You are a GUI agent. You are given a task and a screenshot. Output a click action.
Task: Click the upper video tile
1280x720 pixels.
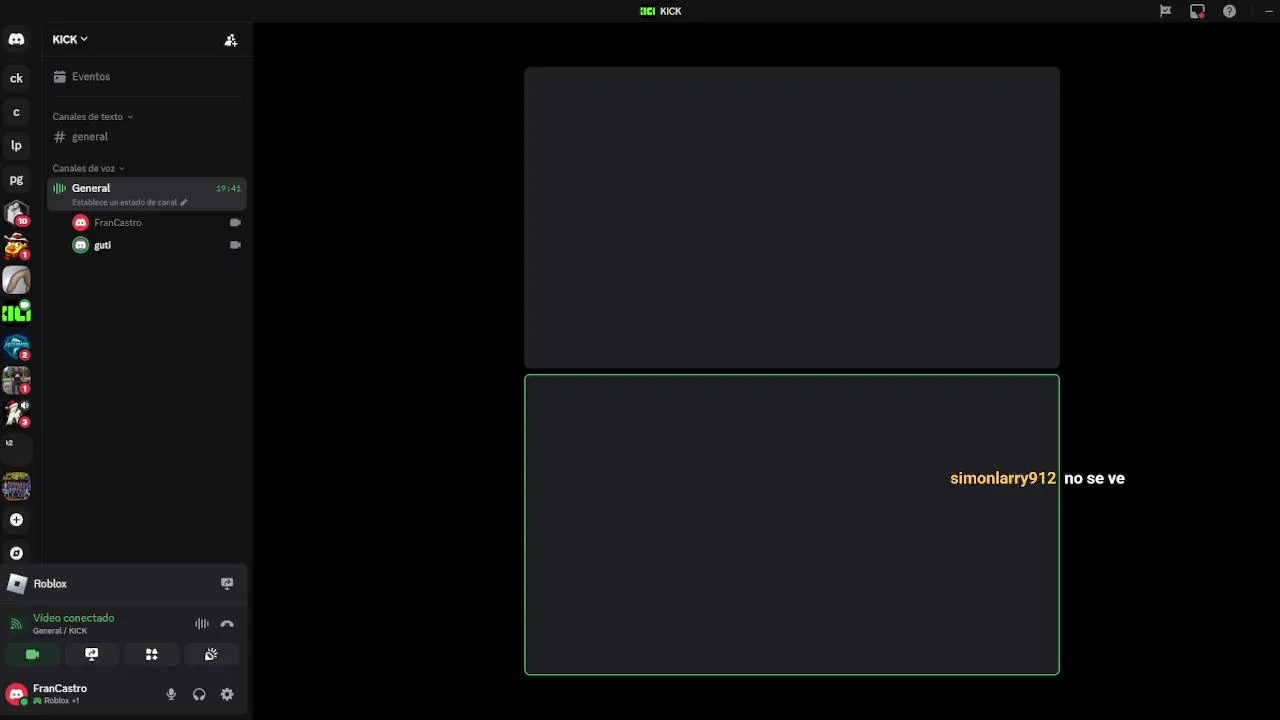tap(792, 217)
